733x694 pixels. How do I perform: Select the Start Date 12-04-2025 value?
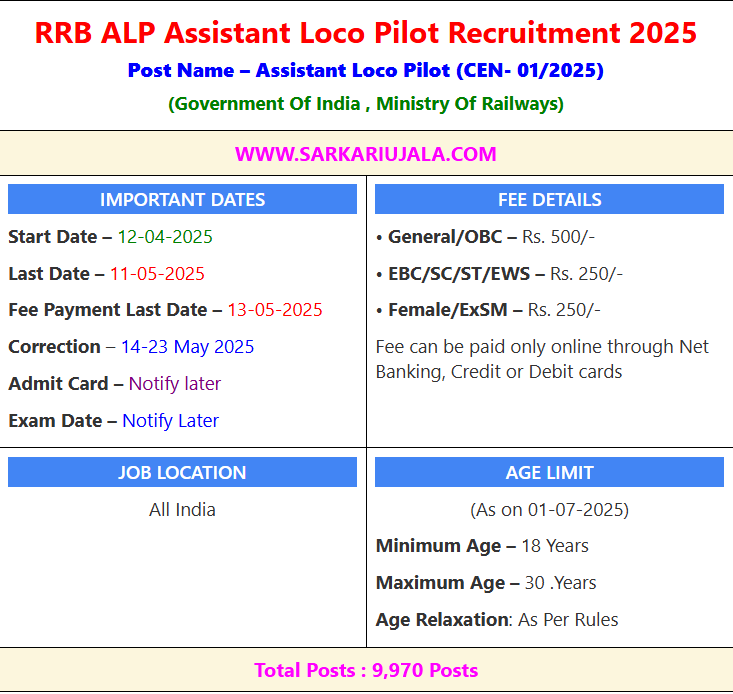(165, 237)
